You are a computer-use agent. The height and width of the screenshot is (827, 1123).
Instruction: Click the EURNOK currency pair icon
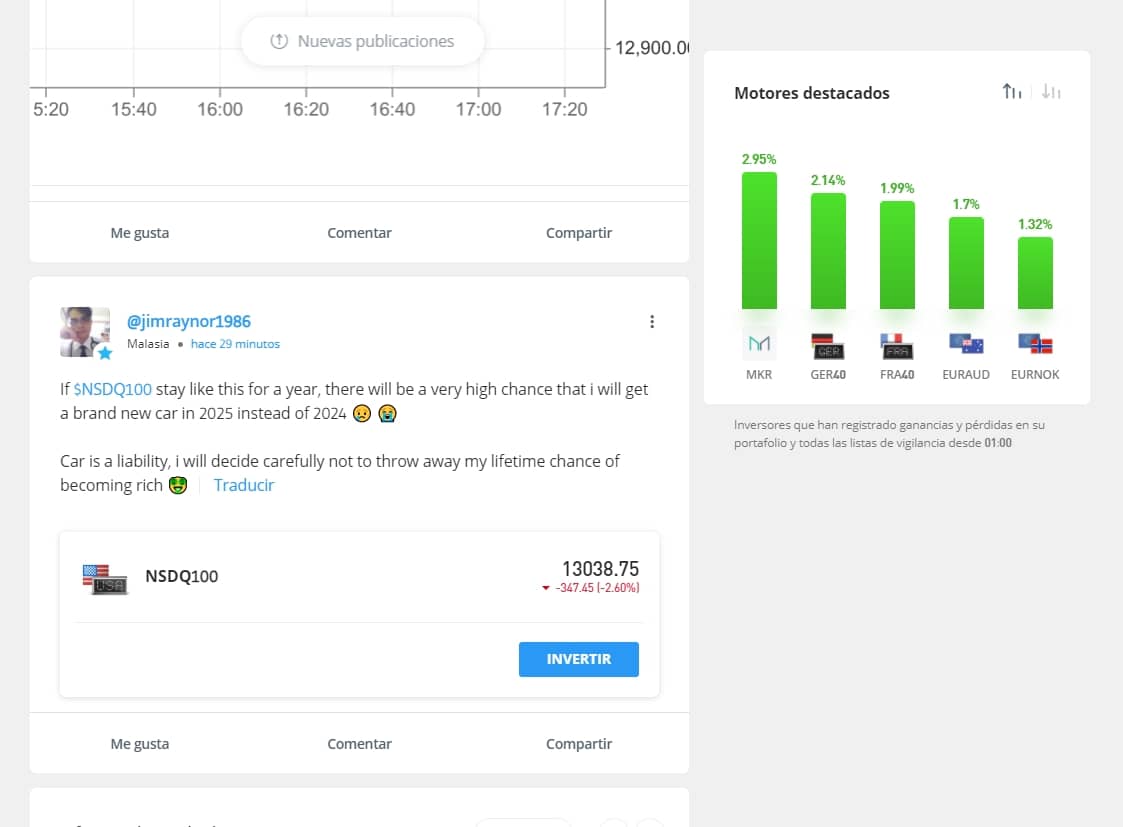(x=1035, y=345)
